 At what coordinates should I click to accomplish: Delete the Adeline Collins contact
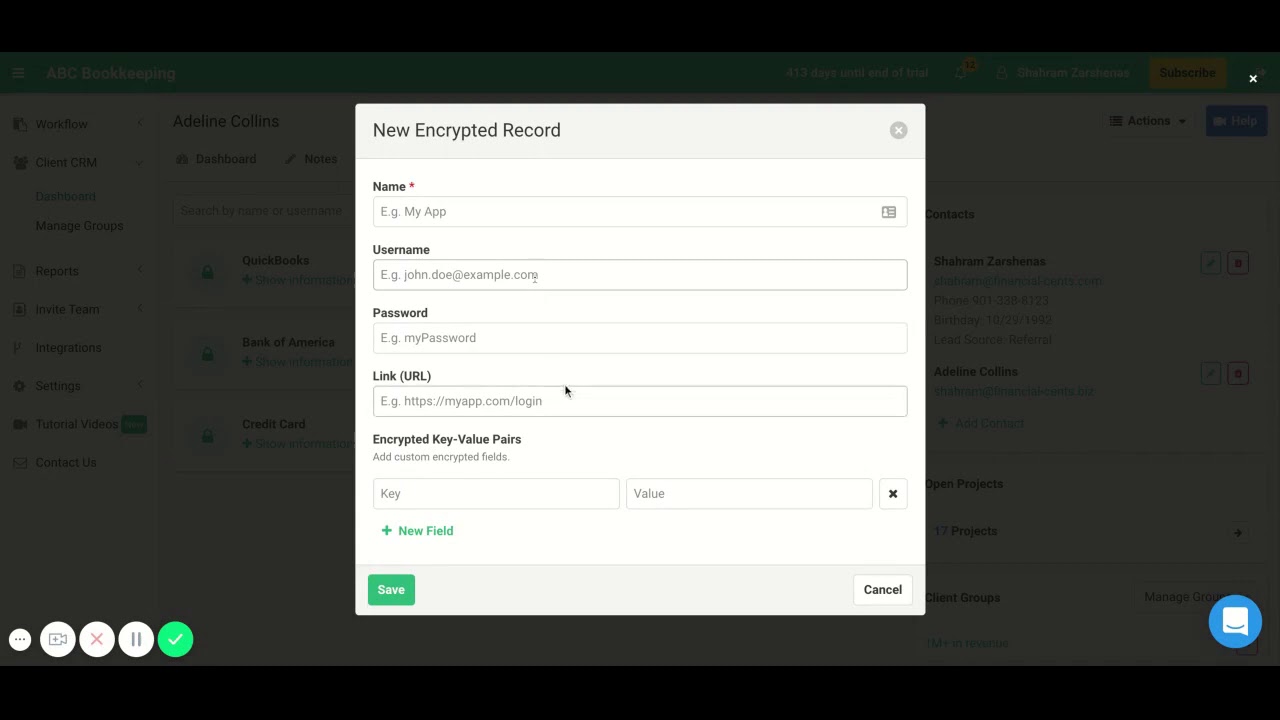click(x=1238, y=373)
